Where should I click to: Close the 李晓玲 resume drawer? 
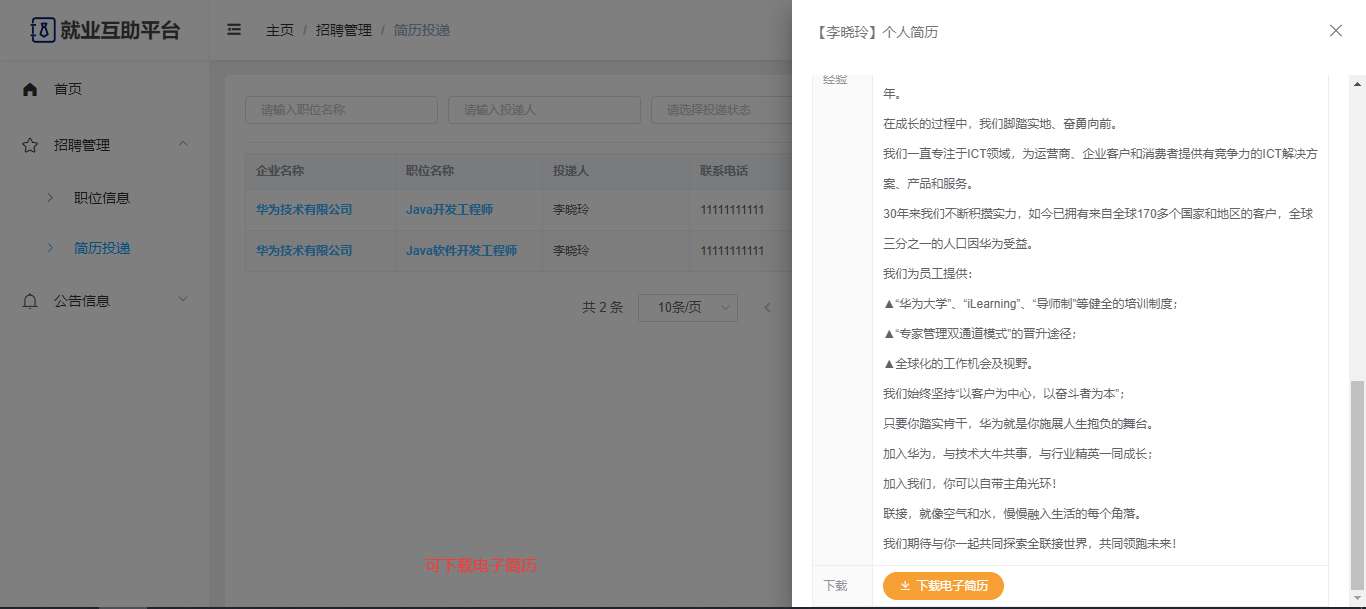[1335, 31]
